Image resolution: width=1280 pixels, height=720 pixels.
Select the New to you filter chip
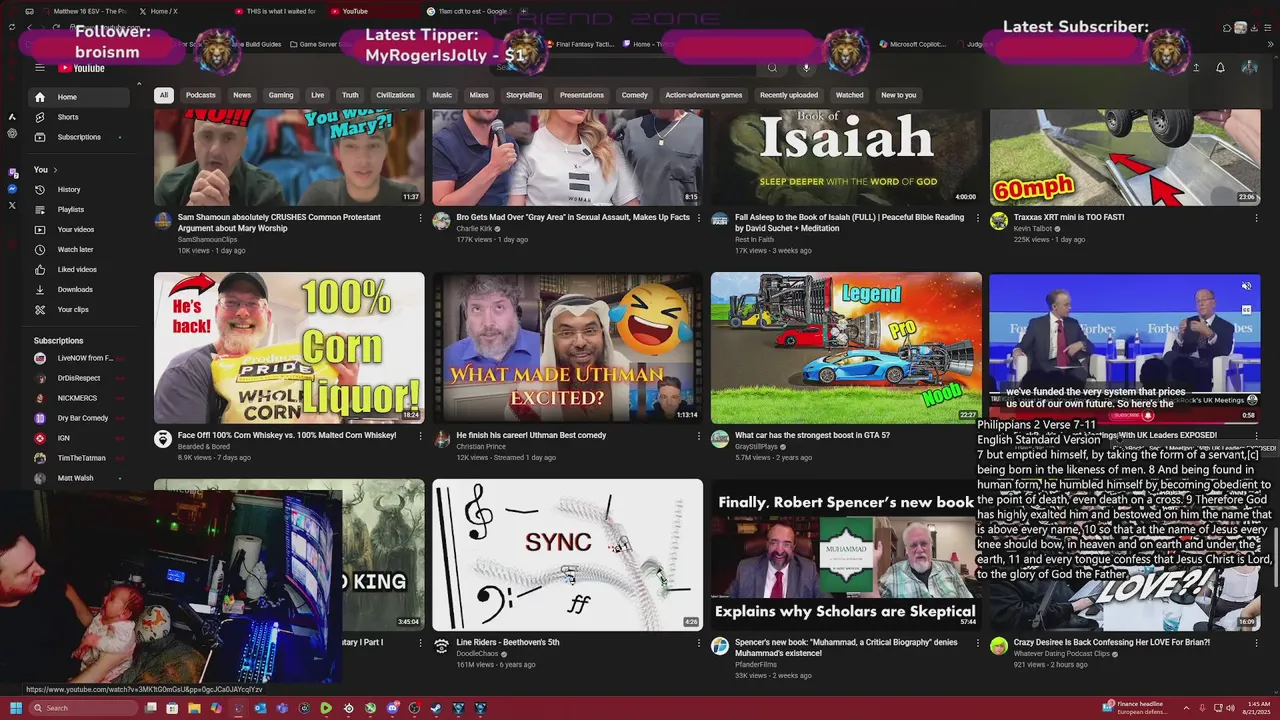tap(898, 95)
